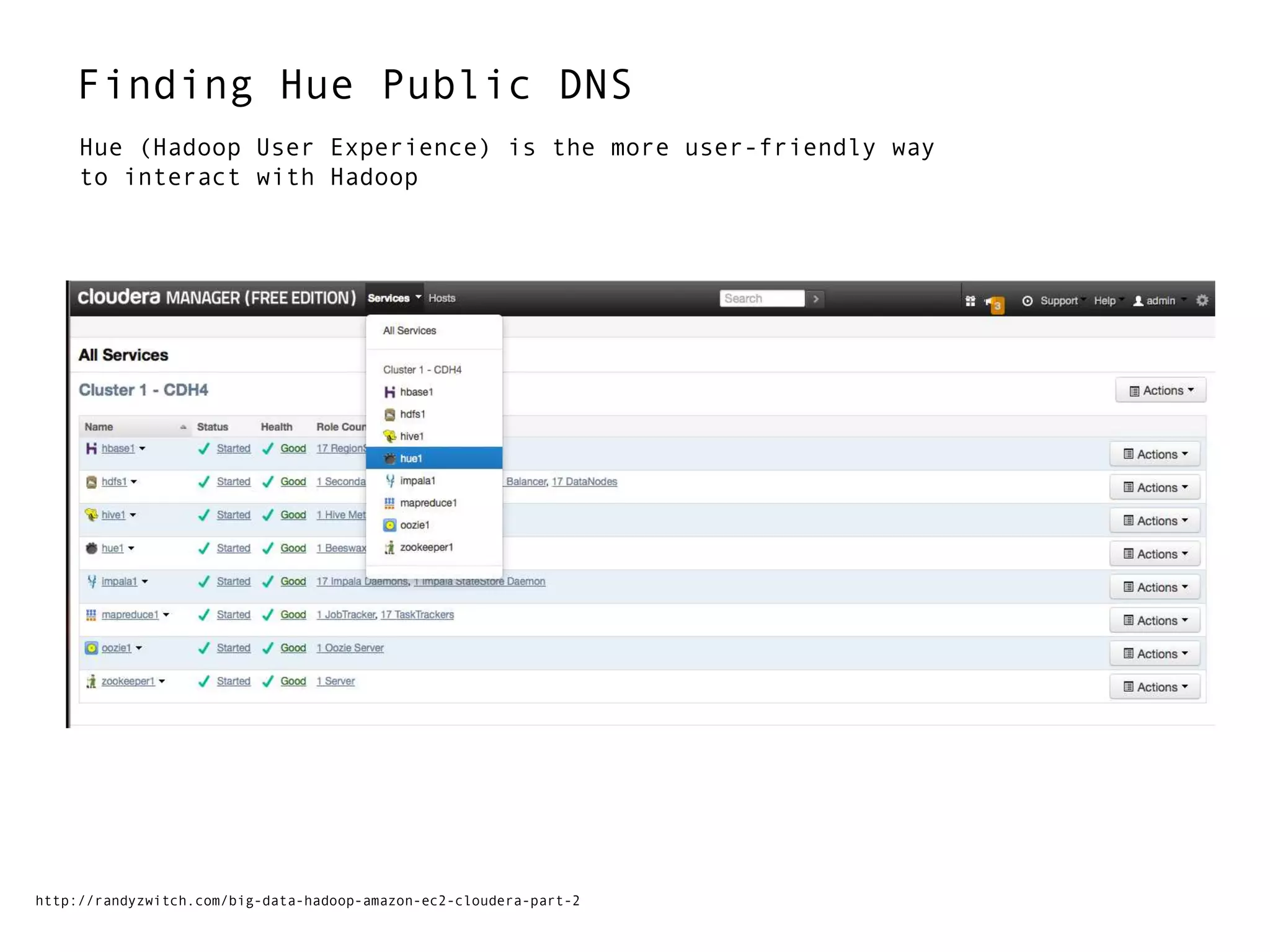Open Actions dropdown for zookeeper1 row
The height and width of the screenshot is (952, 1270).
click(x=1155, y=687)
